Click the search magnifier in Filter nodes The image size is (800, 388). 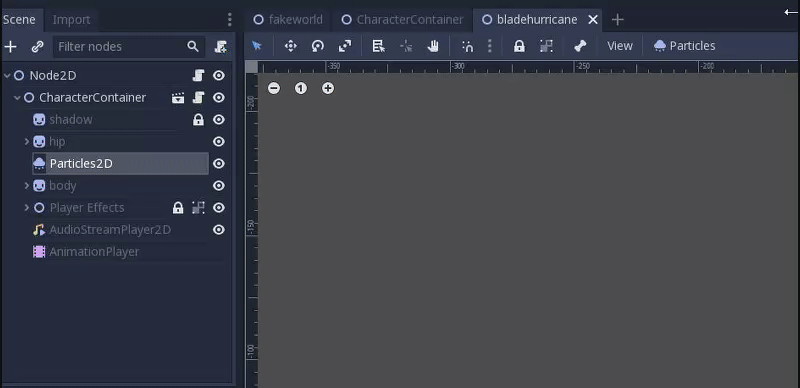pos(193,46)
